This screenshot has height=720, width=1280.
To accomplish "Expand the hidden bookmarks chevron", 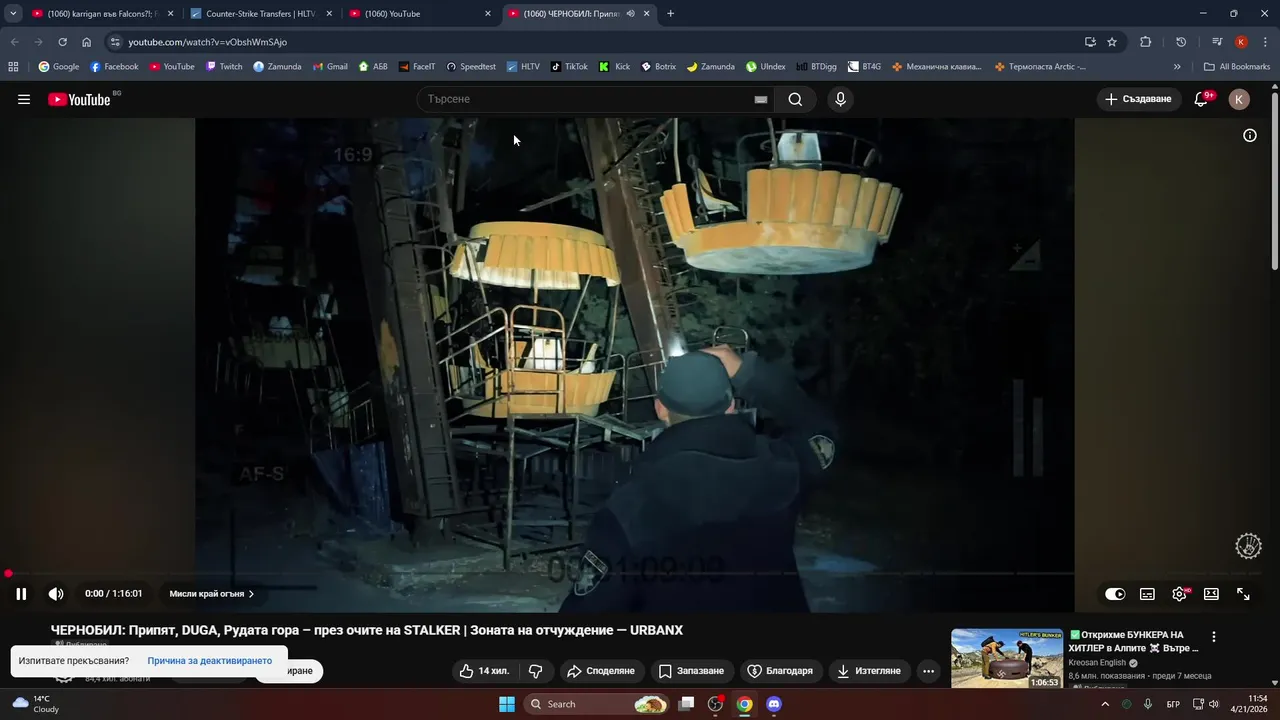I will click(1177, 67).
